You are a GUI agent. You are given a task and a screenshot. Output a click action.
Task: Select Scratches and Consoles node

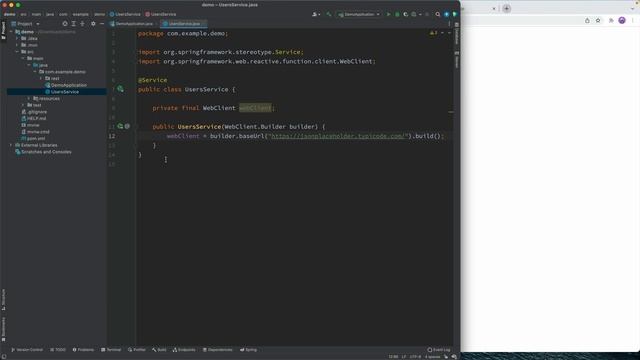coord(46,152)
